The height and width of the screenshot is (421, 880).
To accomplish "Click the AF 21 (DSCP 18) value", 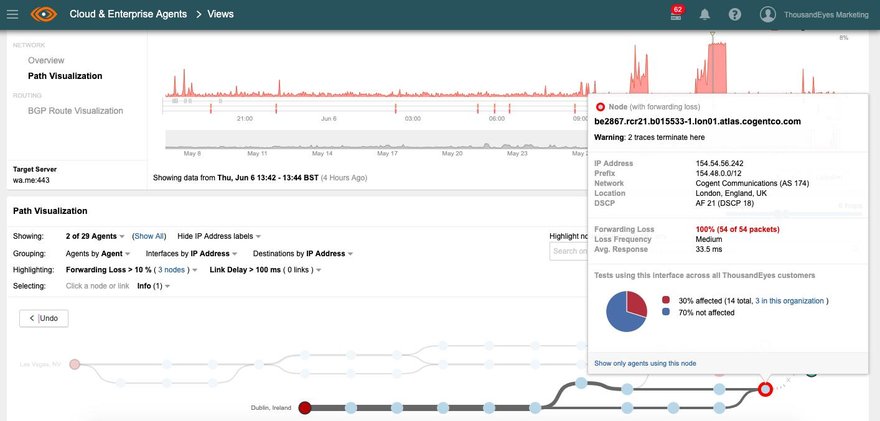I will pos(724,203).
